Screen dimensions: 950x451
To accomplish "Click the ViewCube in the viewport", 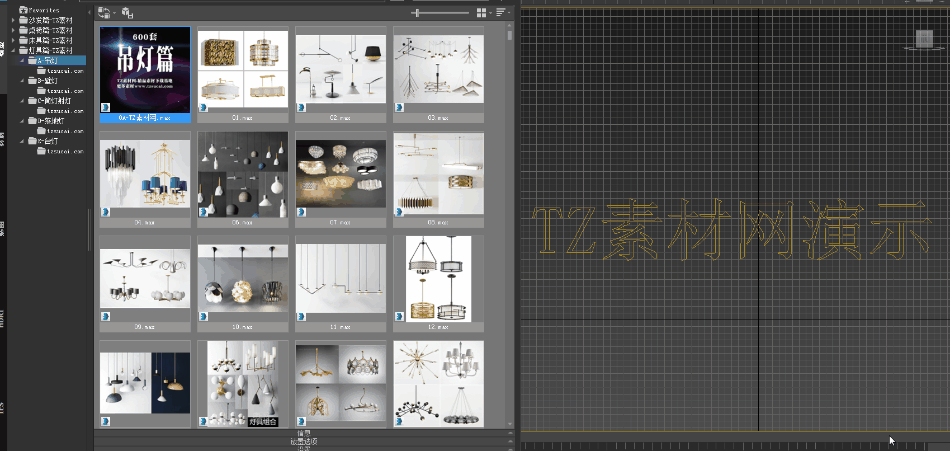I will [922, 40].
